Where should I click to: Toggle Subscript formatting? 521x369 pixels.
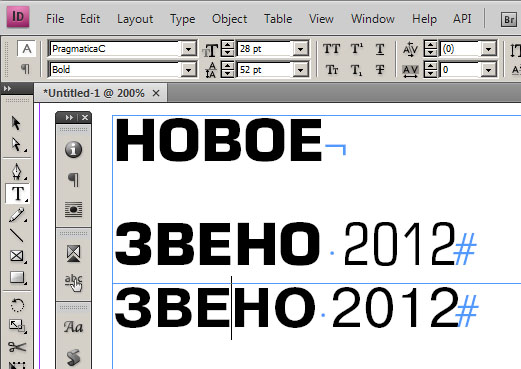357,70
